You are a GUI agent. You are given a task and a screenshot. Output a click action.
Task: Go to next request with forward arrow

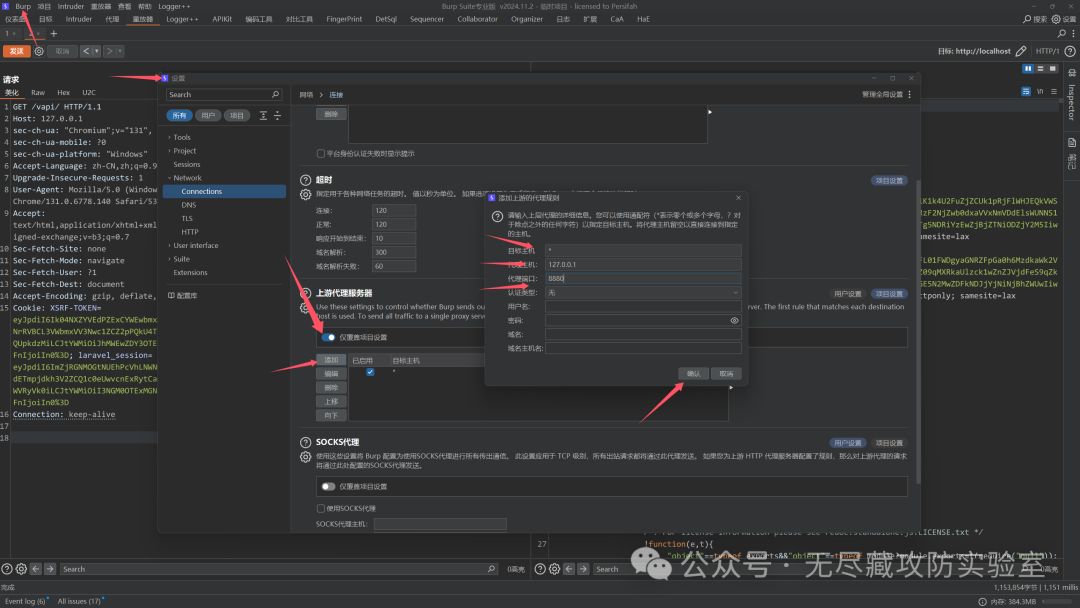(109, 51)
